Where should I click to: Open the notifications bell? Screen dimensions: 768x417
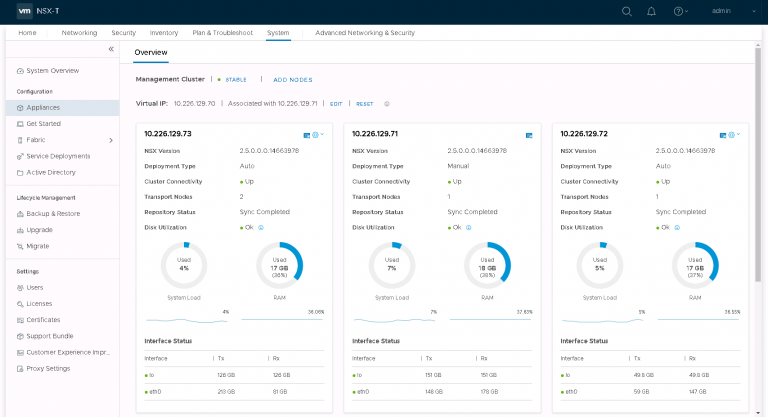(x=651, y=11)
